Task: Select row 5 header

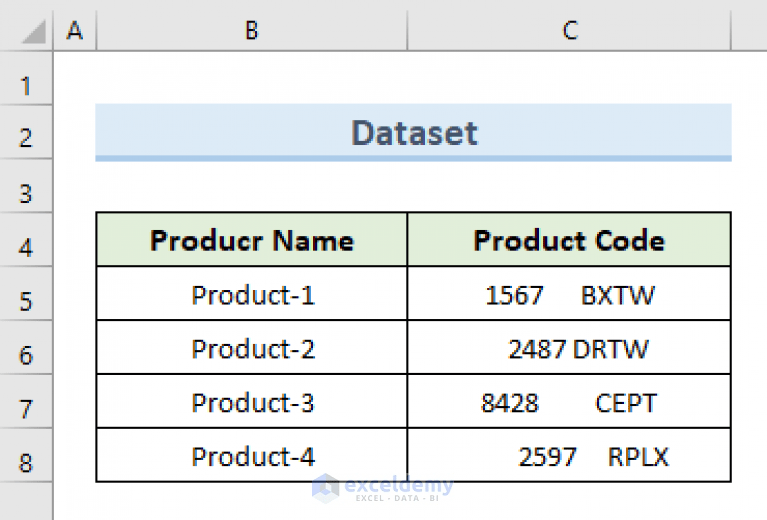Action: pos(26,294)
